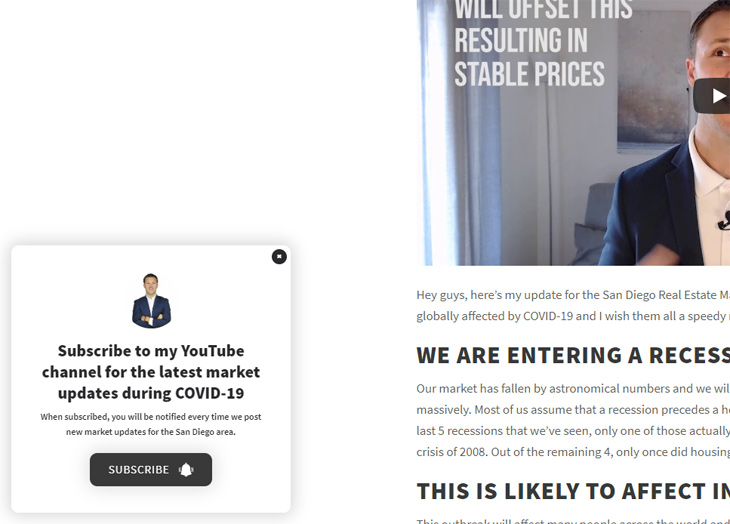730x524 pixels.
Task: Click the "WILL OFFSET THIS" caption in the video
Action: (x=543, y=10)
